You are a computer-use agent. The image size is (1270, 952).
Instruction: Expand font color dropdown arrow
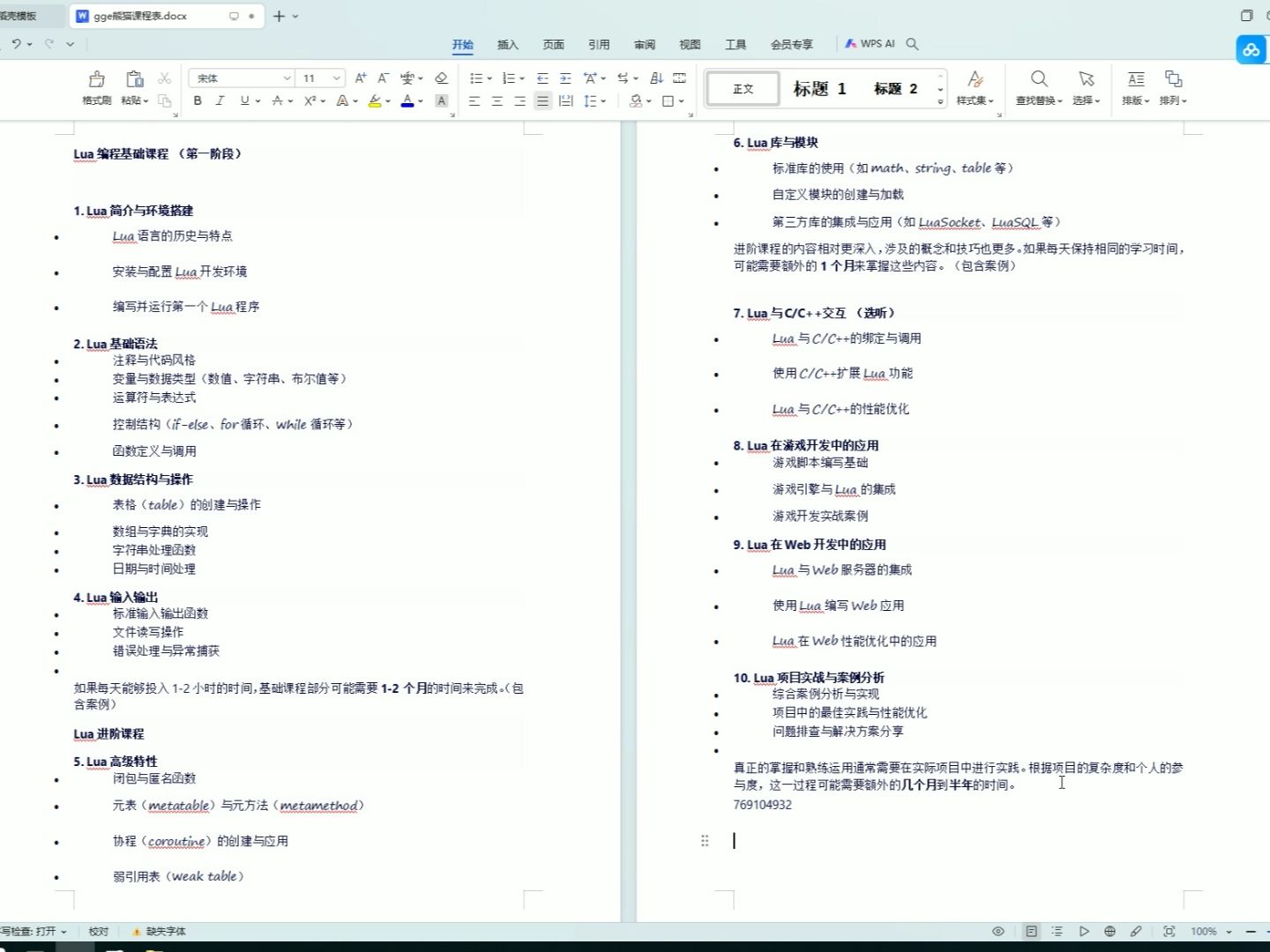(x=421, y=101)
